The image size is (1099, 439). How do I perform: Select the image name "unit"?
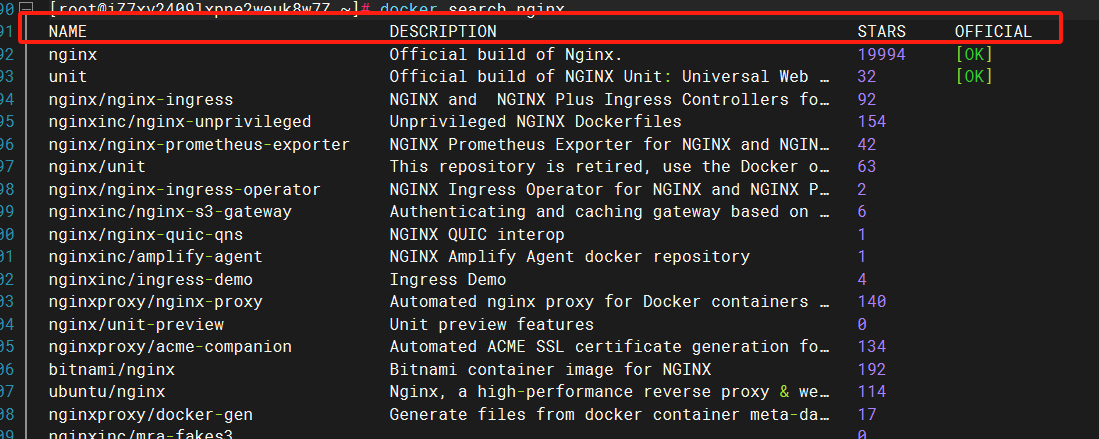[x=68, y=76]
